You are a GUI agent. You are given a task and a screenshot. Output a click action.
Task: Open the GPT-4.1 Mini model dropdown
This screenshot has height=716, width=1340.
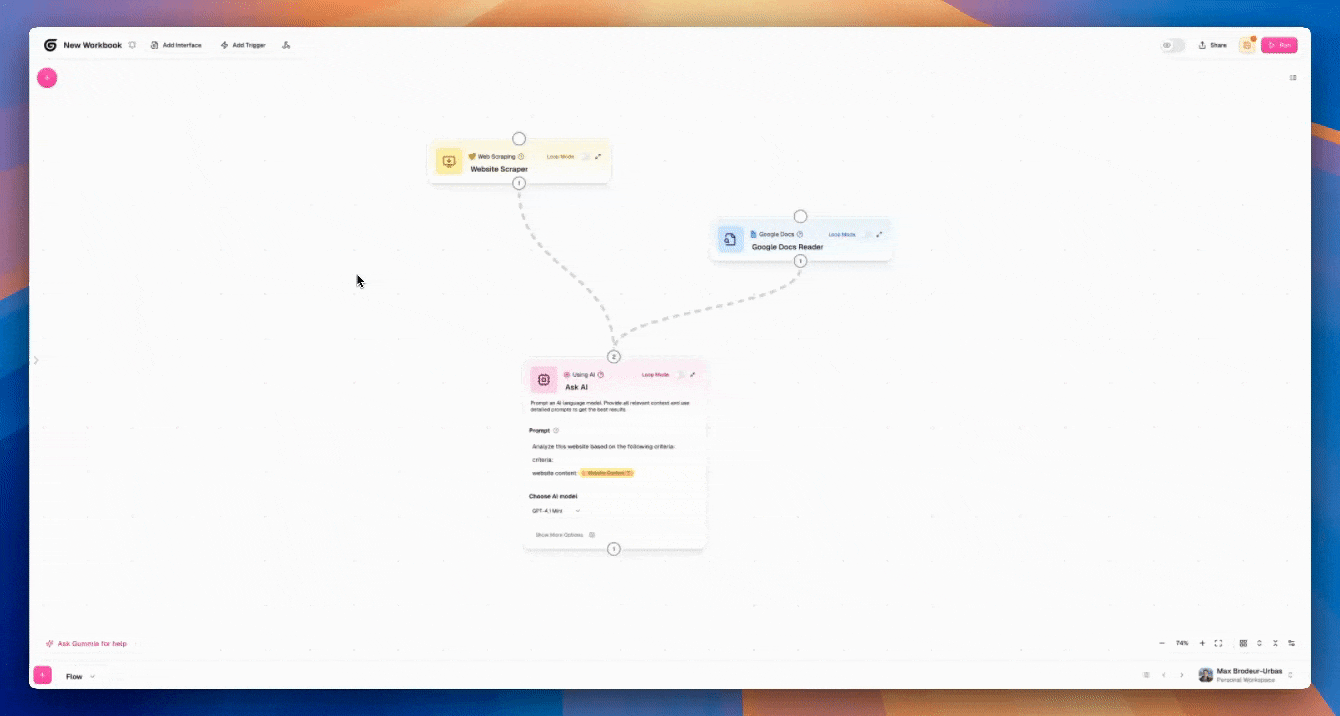point(556,511)
